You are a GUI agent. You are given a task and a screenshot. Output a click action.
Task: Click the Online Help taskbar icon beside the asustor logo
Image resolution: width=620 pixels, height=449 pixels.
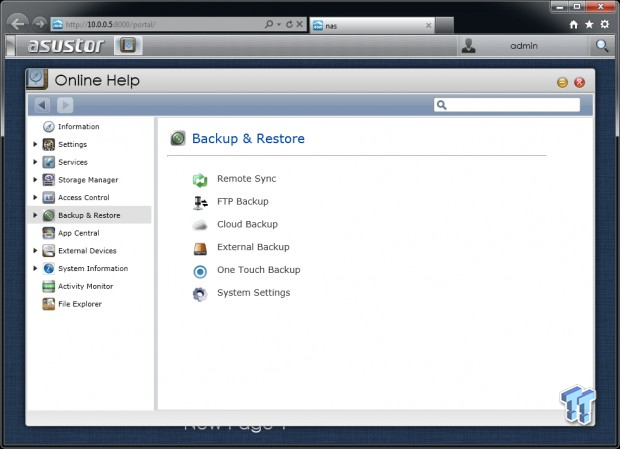[128, 45]
